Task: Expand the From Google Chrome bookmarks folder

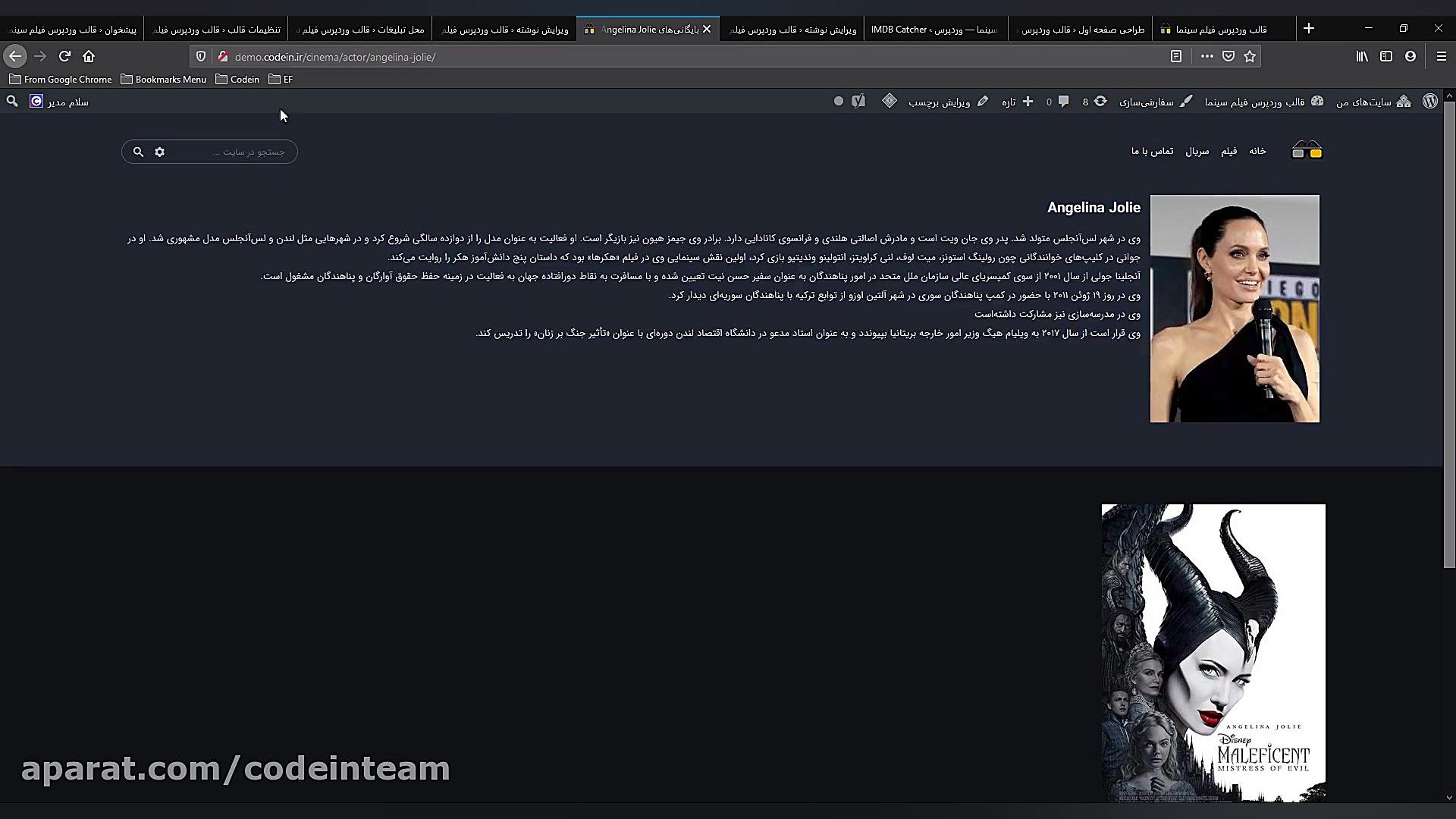Action: (61, 79)
